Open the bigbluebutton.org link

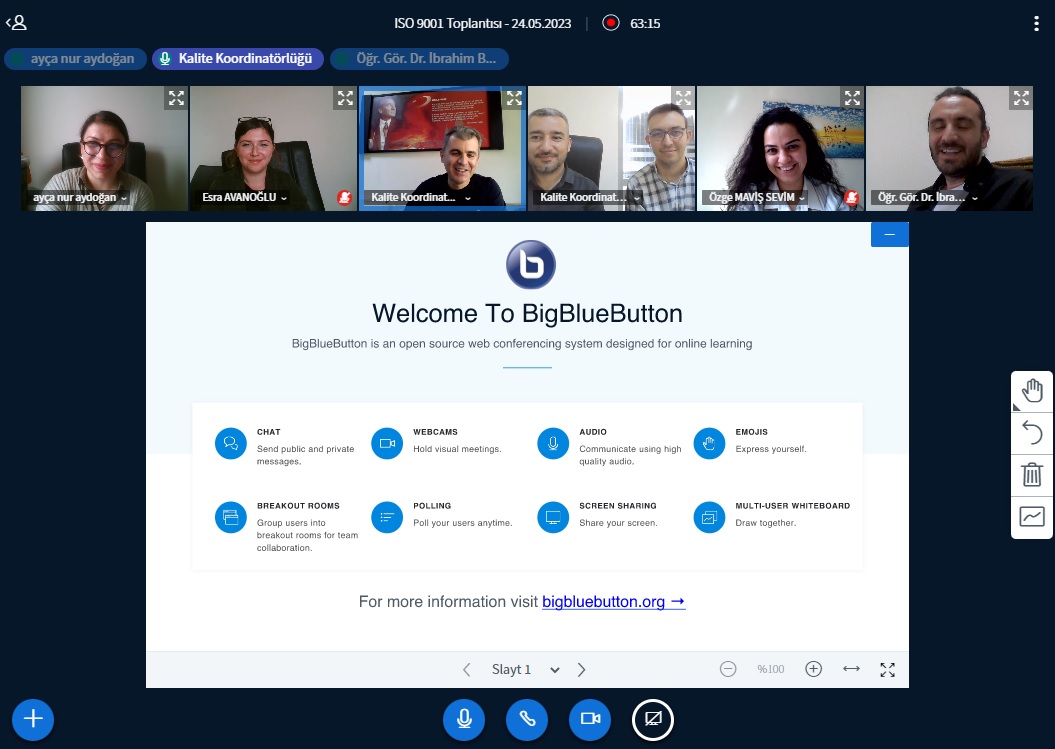614,602
